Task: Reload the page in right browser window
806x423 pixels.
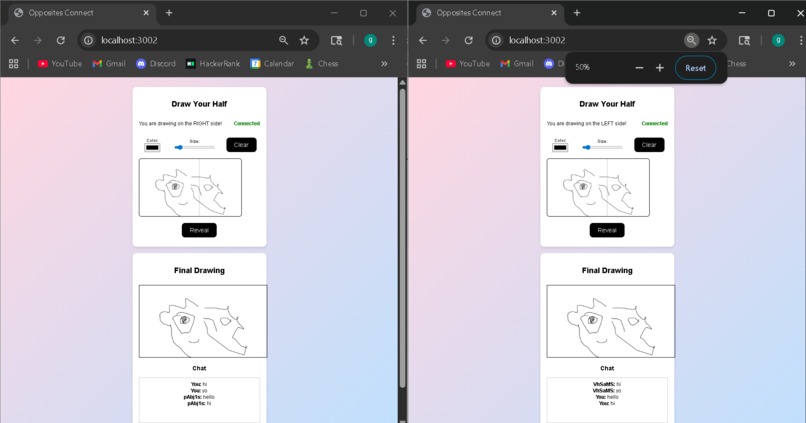Action: coord(468,40)
